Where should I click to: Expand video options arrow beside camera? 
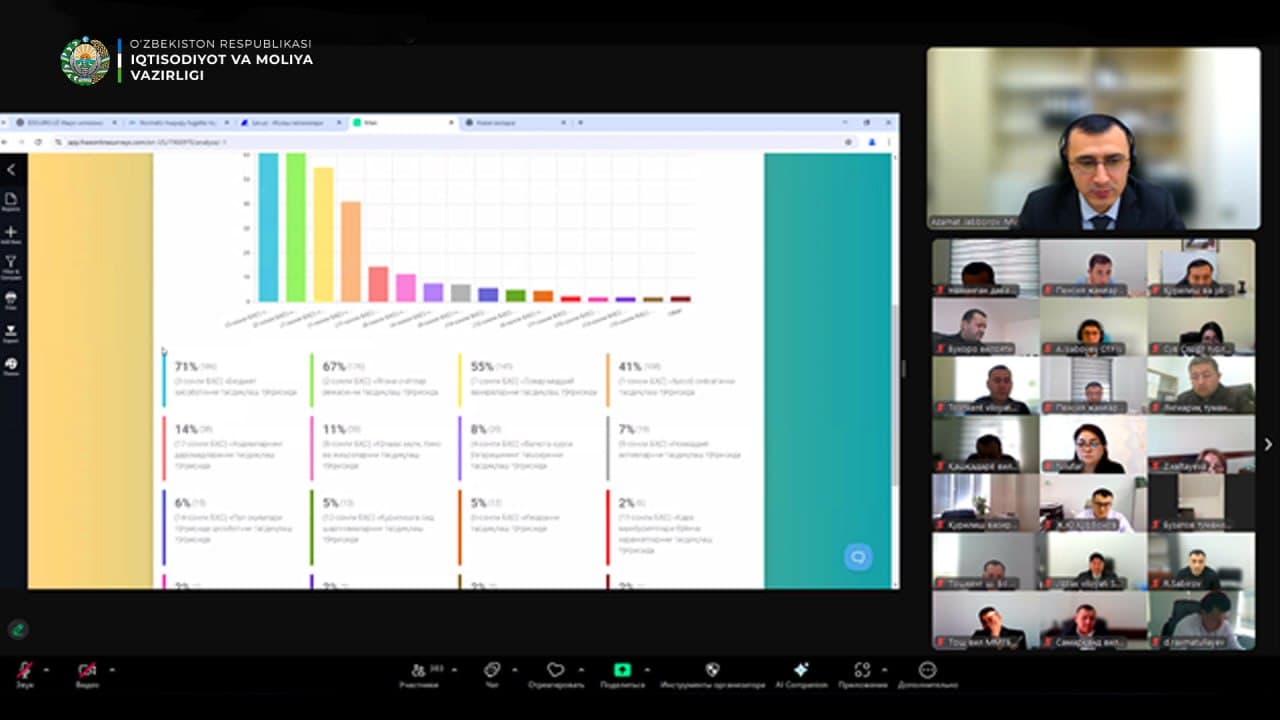coord(112,669)
